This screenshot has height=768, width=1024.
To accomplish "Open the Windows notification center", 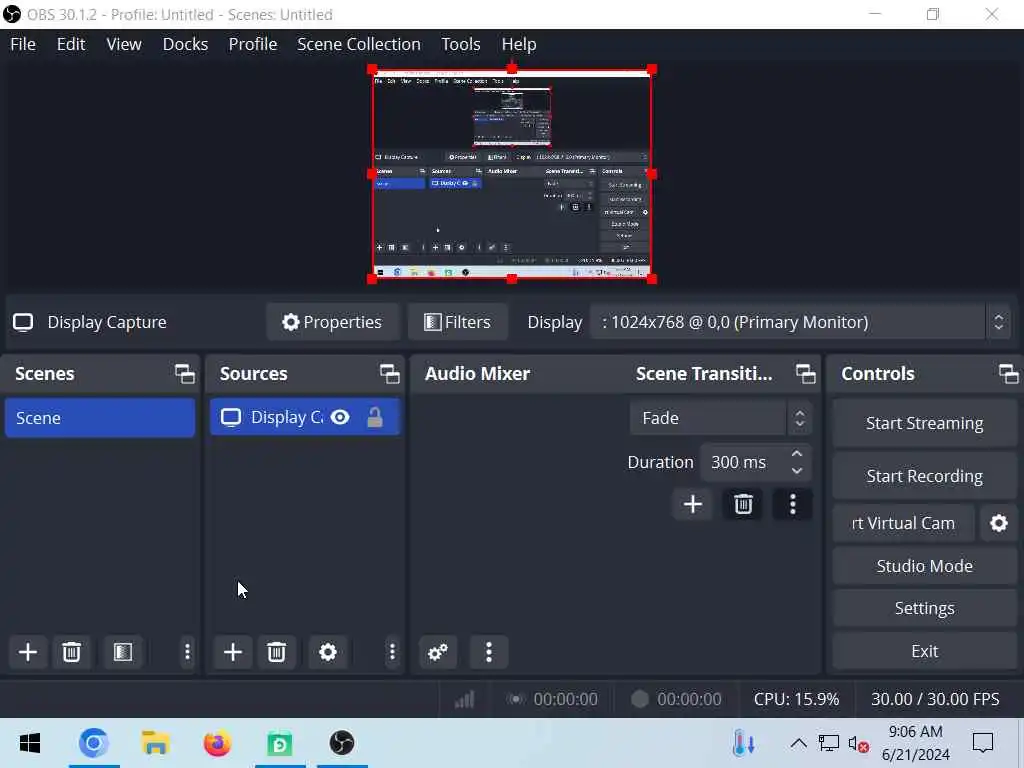I will [x=983, y=743].
